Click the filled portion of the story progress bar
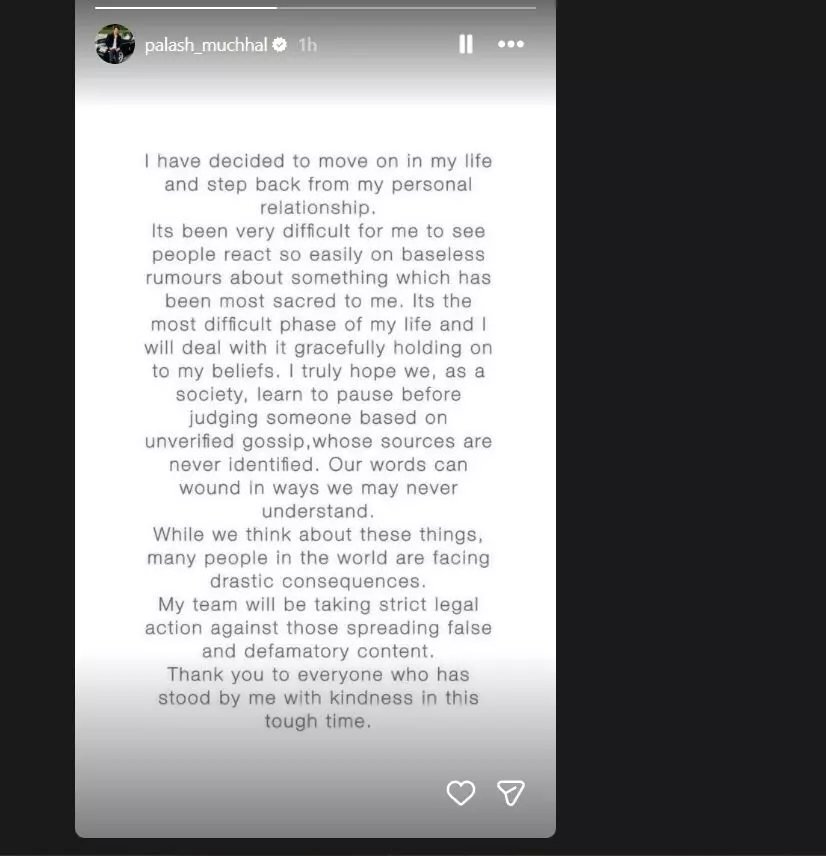The width and height of the screenshot is (826, 856). point(186,8)
